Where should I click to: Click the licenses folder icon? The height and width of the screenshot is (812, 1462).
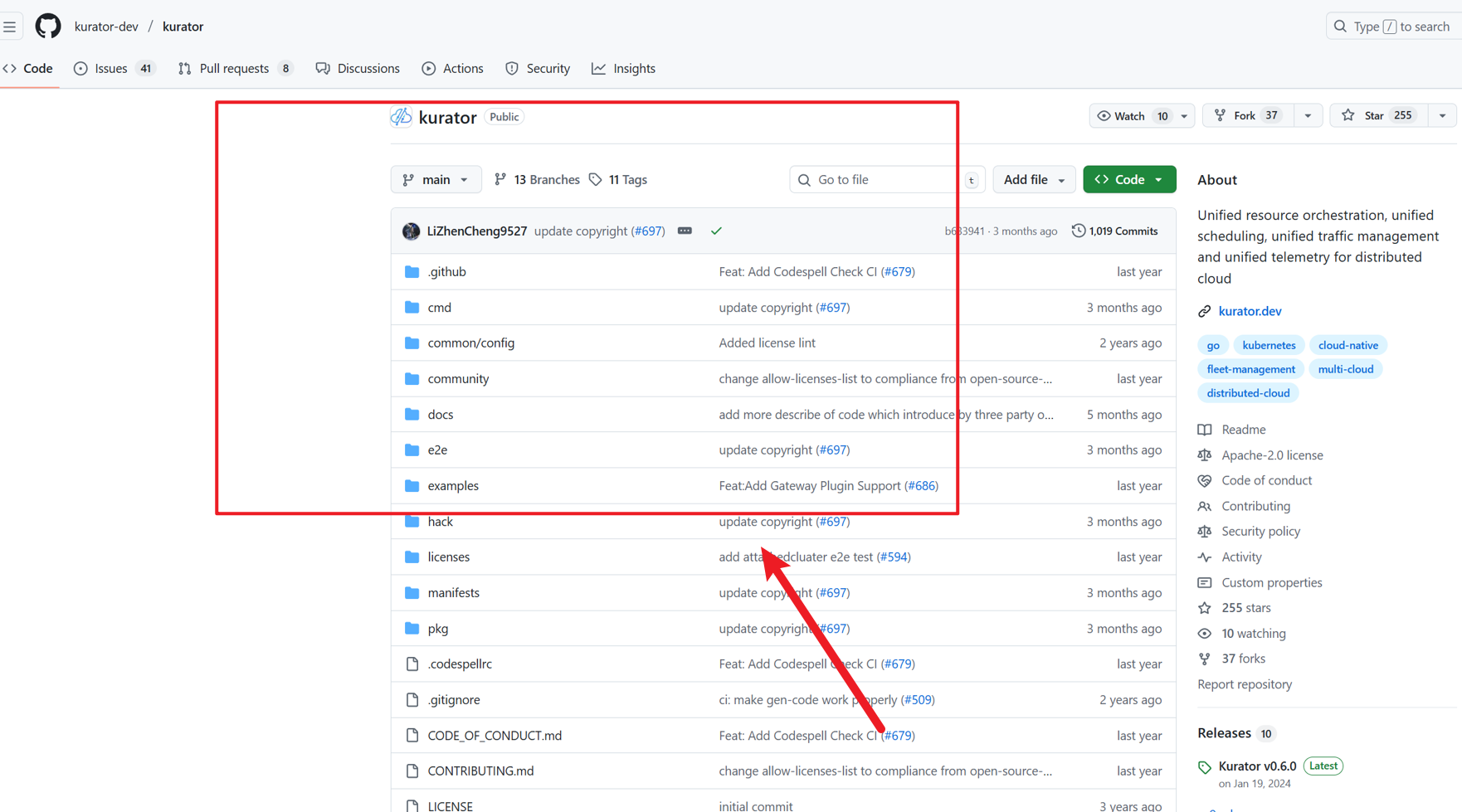click(x=412, y=557)
